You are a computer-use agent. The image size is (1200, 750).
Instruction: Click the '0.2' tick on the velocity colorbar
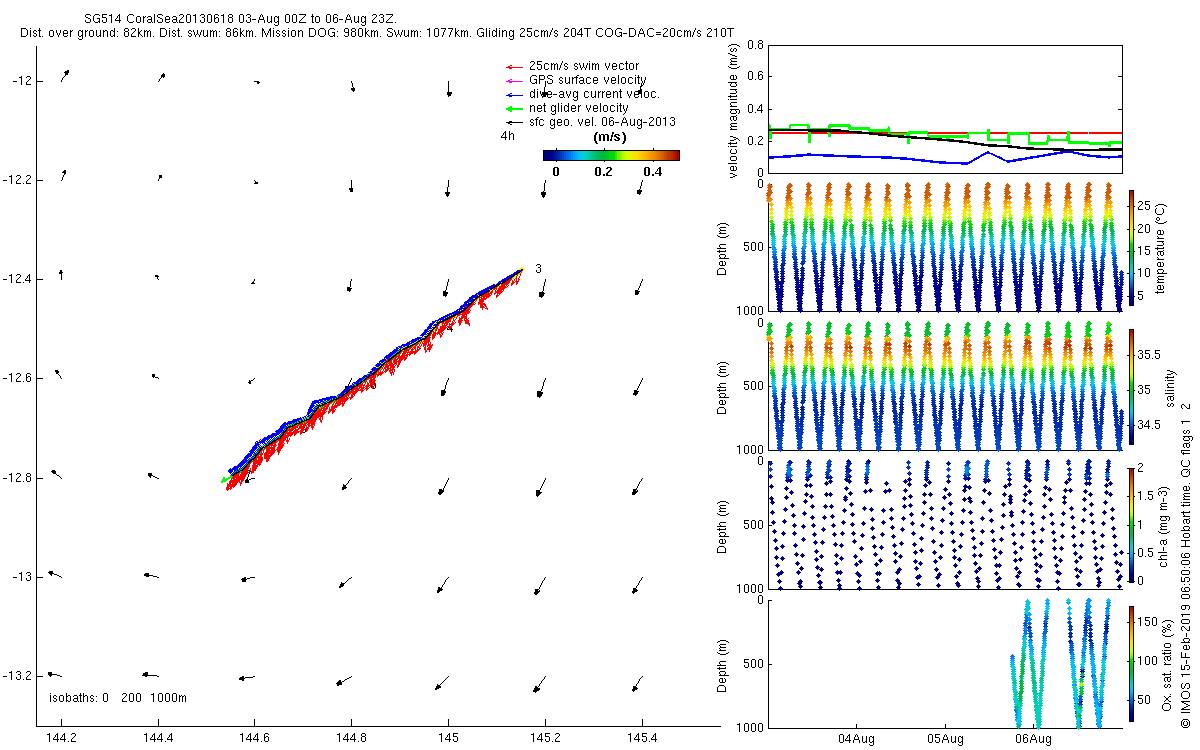coord(604,172)
